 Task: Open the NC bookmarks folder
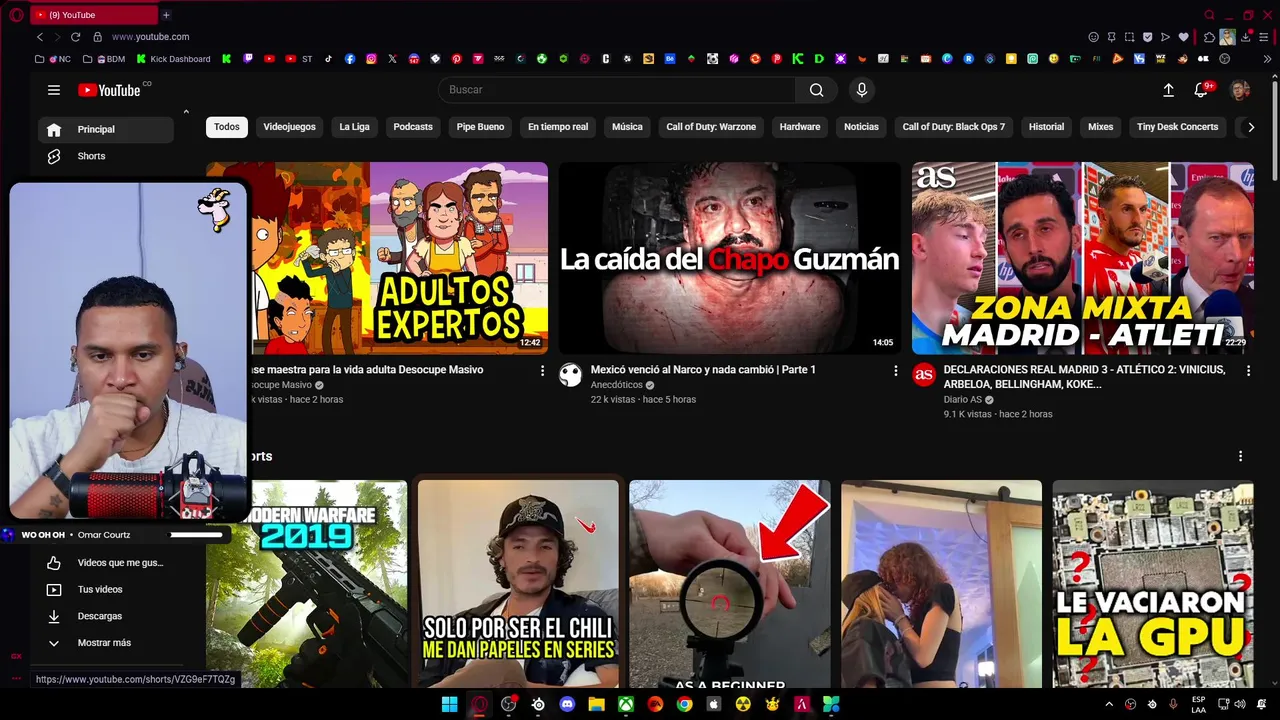pyautogui.click(x=53, y=59)
